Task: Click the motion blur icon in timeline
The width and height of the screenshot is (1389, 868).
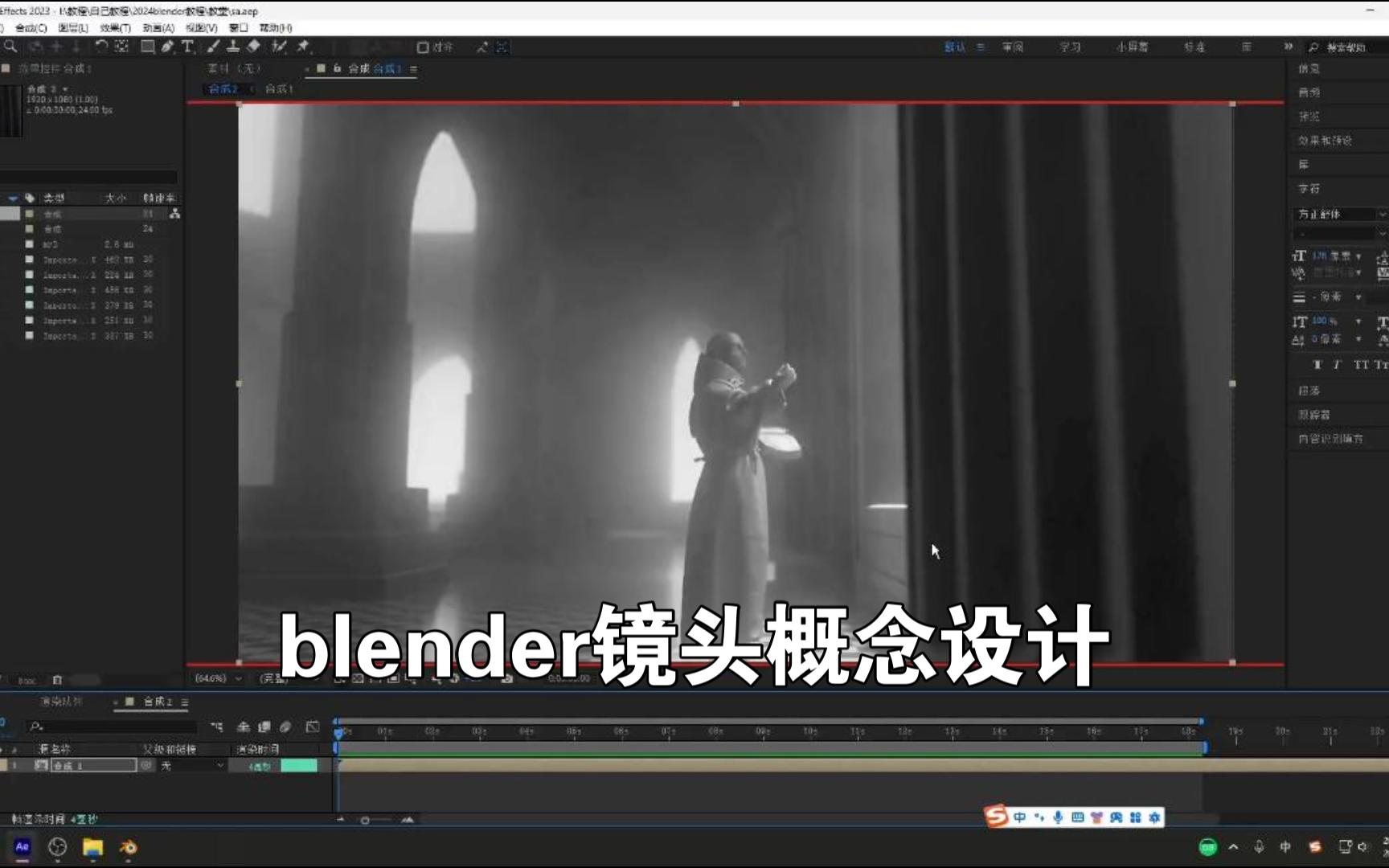Action: 285,727
